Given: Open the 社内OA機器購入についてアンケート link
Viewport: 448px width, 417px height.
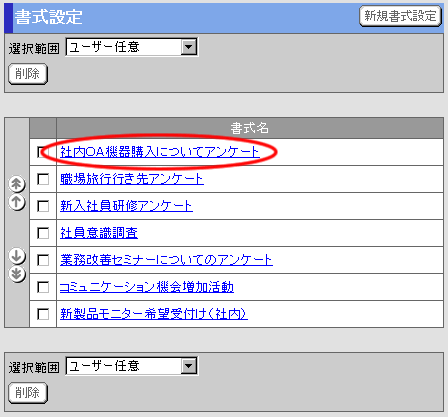Looking at the screenshot, I should [x=159, y=152].
